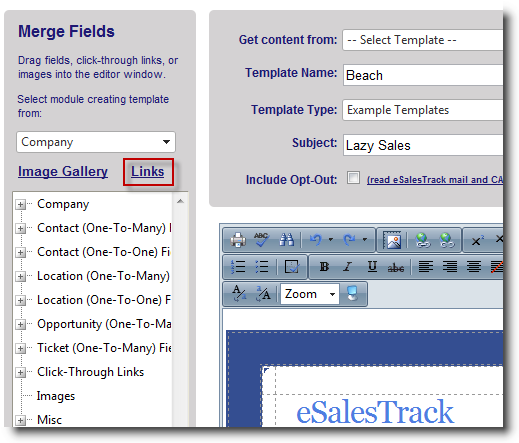Expand the Click-Through Links tree node
519x443 pixels.
[x=20, y=372]
